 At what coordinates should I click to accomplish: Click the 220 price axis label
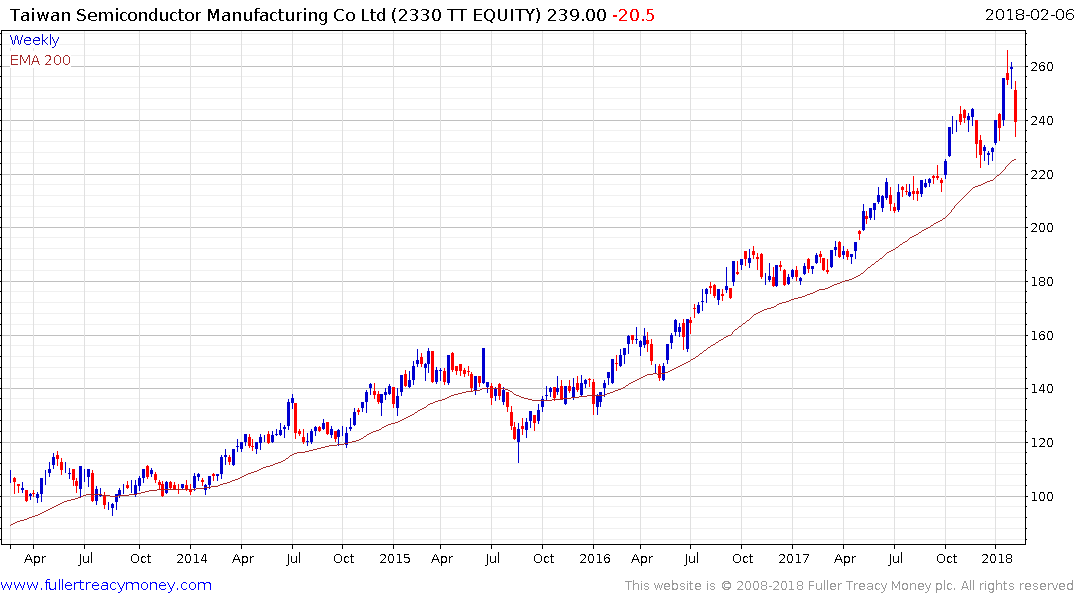pos(1042,175)
